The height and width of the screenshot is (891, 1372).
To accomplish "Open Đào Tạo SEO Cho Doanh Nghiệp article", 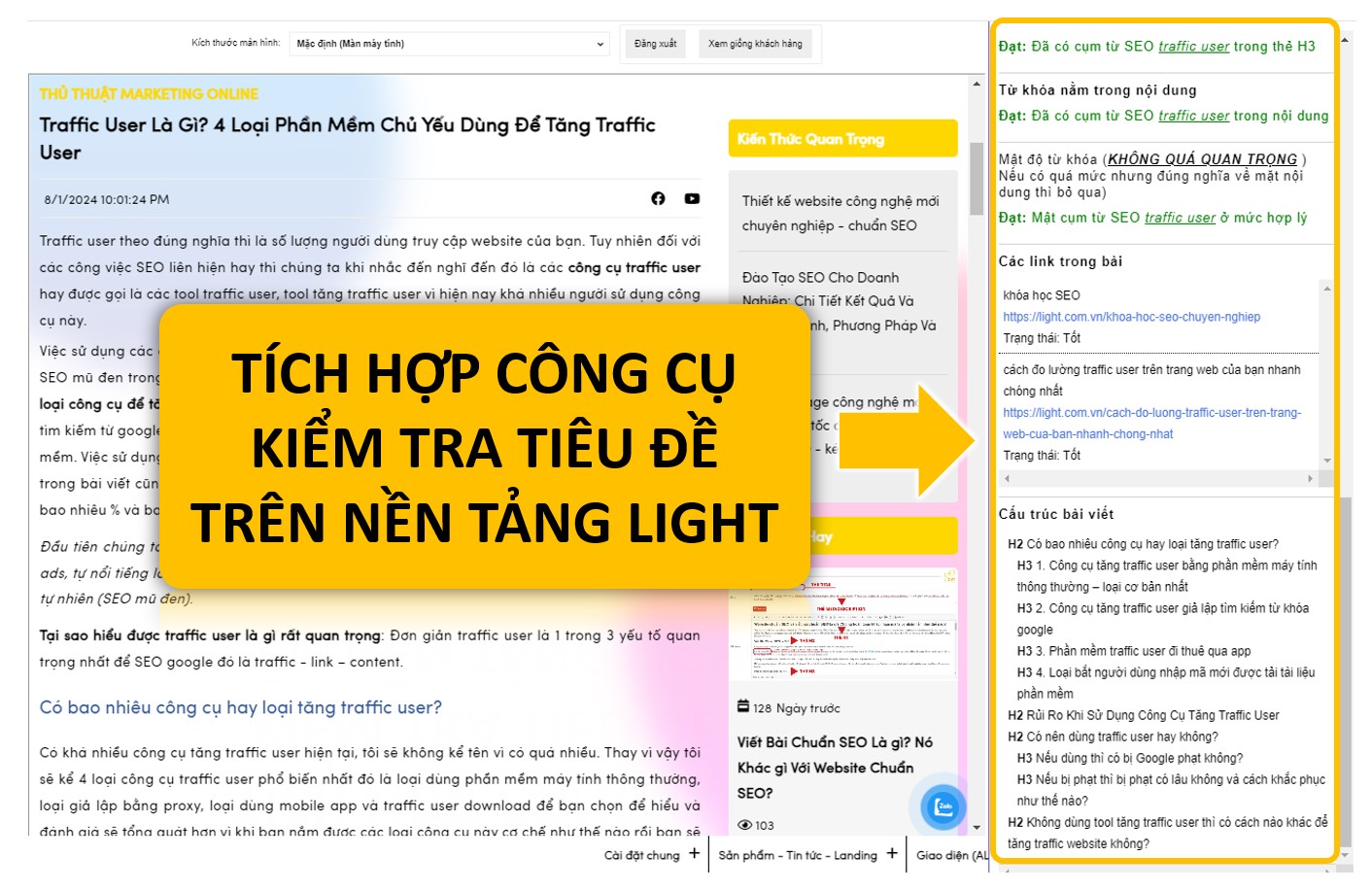I will [x=838, y=301].
